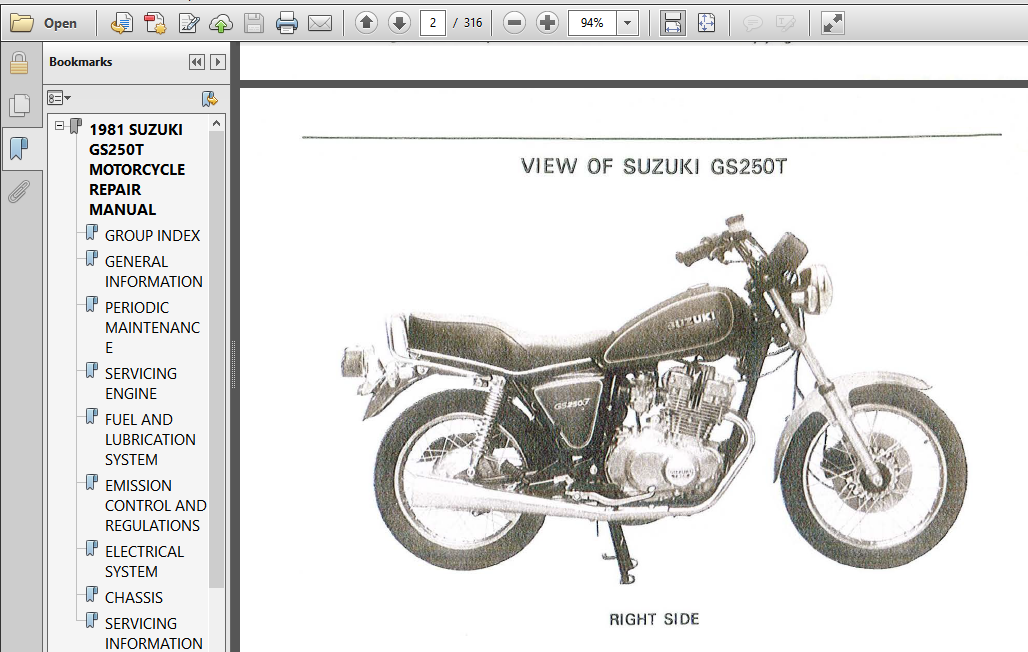Click the page number input field
1028x652 pixels.
[433, 24]
